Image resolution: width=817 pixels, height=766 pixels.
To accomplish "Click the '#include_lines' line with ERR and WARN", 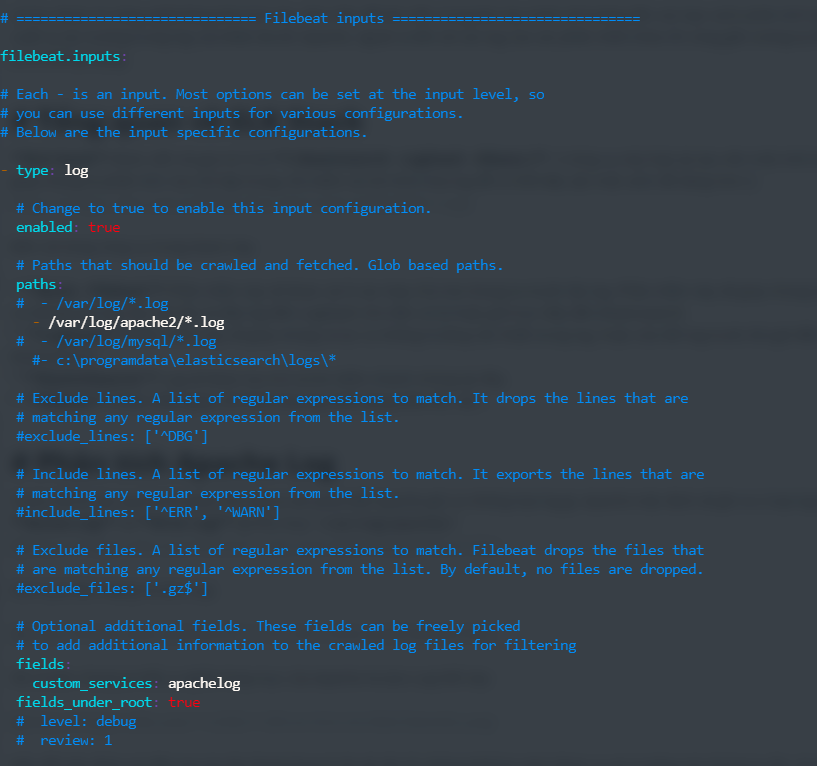I will click(148, 512).
